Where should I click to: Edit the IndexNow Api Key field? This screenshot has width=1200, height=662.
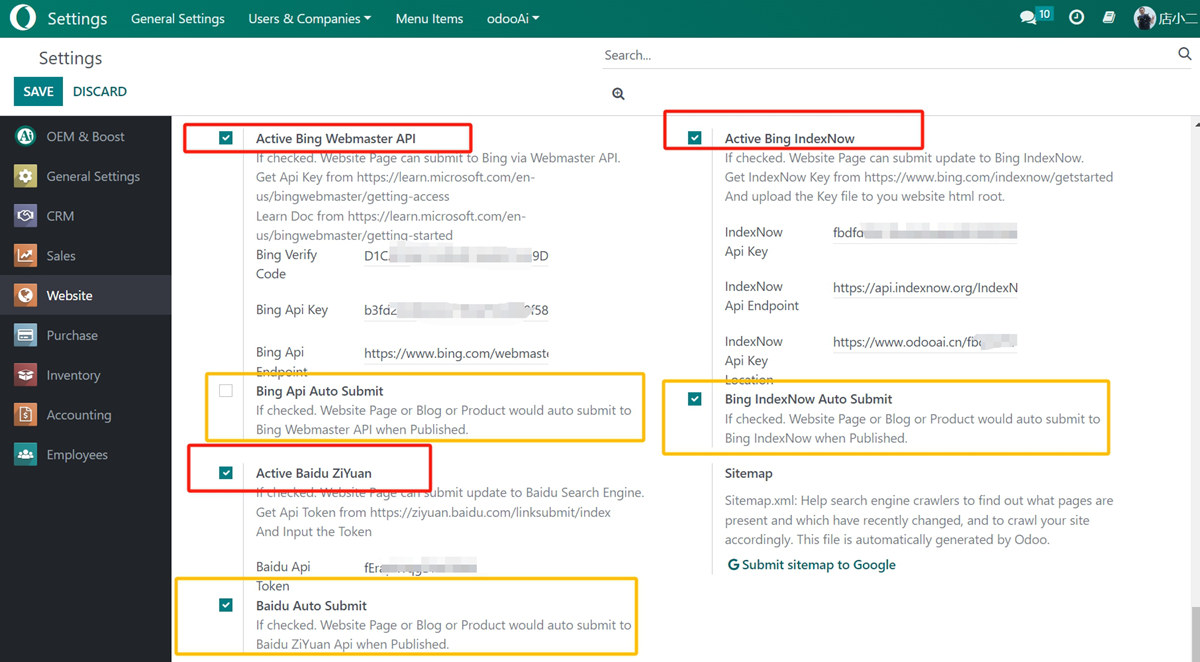(x=925, y=233)
